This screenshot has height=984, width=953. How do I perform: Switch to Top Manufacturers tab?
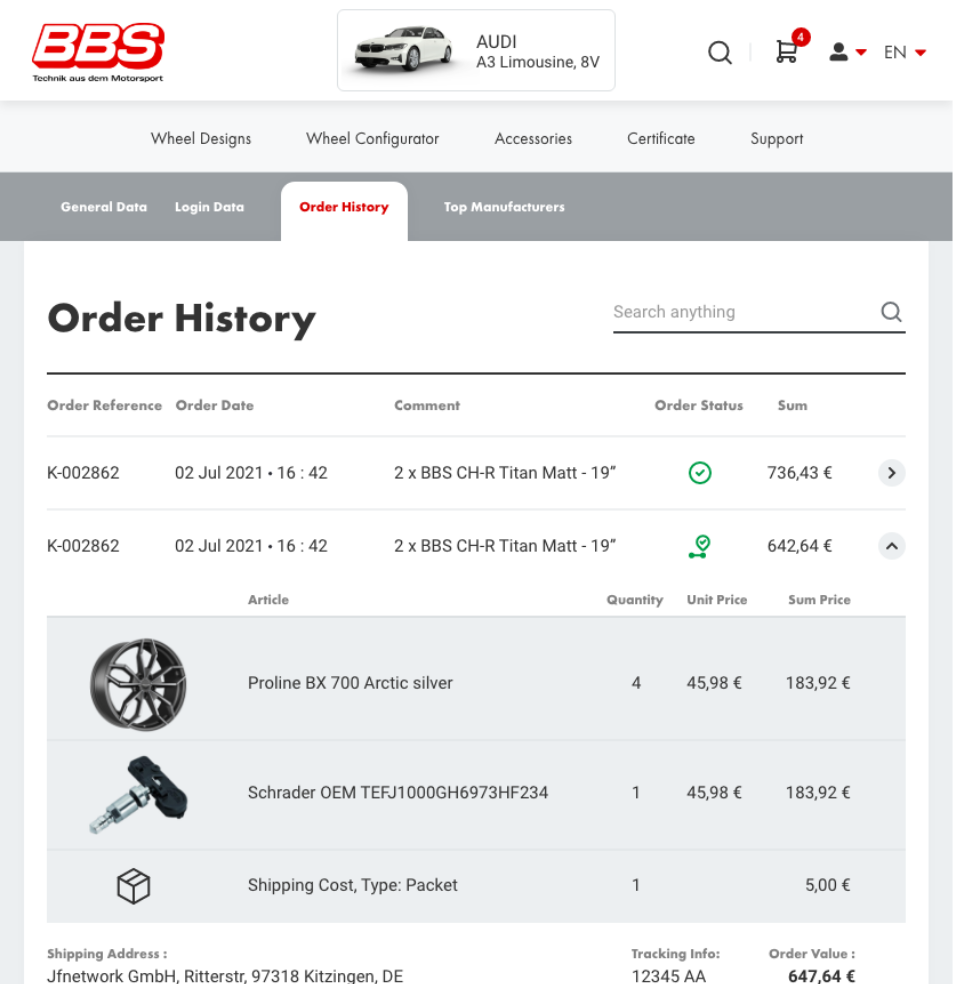(x=504, y=207)
